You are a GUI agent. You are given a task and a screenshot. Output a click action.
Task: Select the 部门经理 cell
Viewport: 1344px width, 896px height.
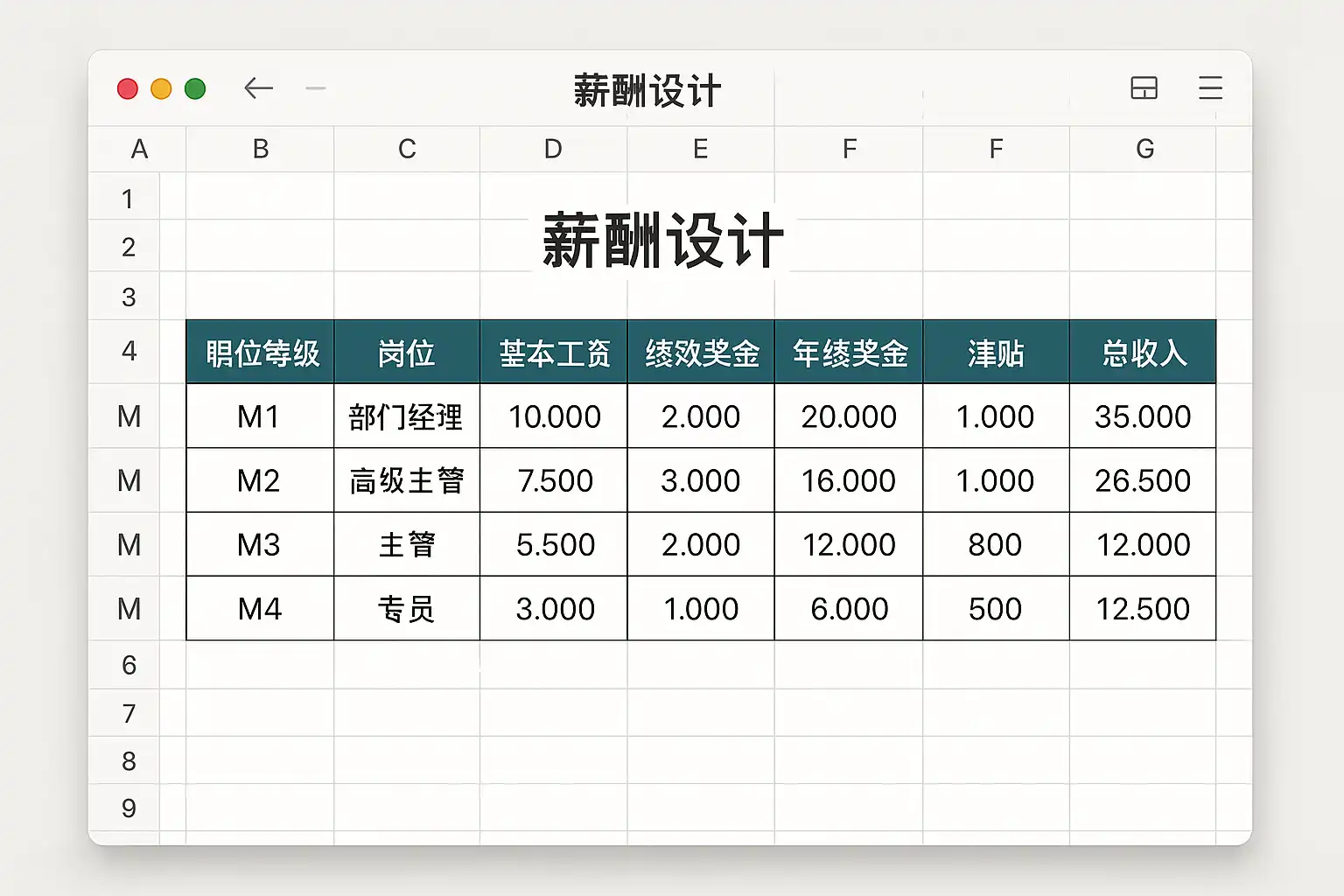click(407, 416)
